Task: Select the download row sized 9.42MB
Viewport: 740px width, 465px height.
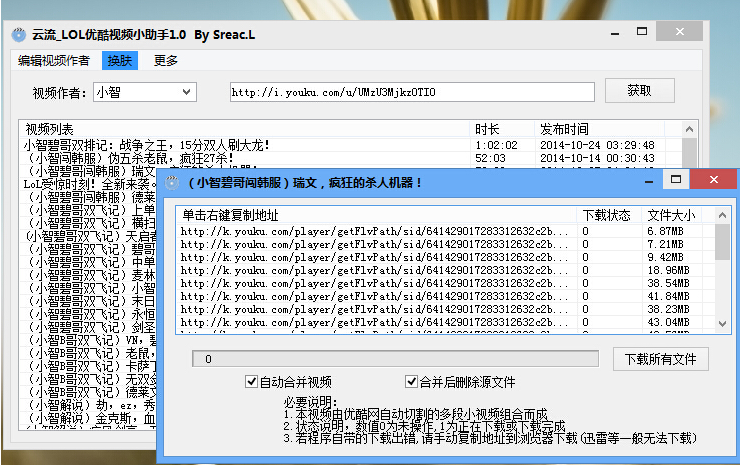Action: click(446, 257)
